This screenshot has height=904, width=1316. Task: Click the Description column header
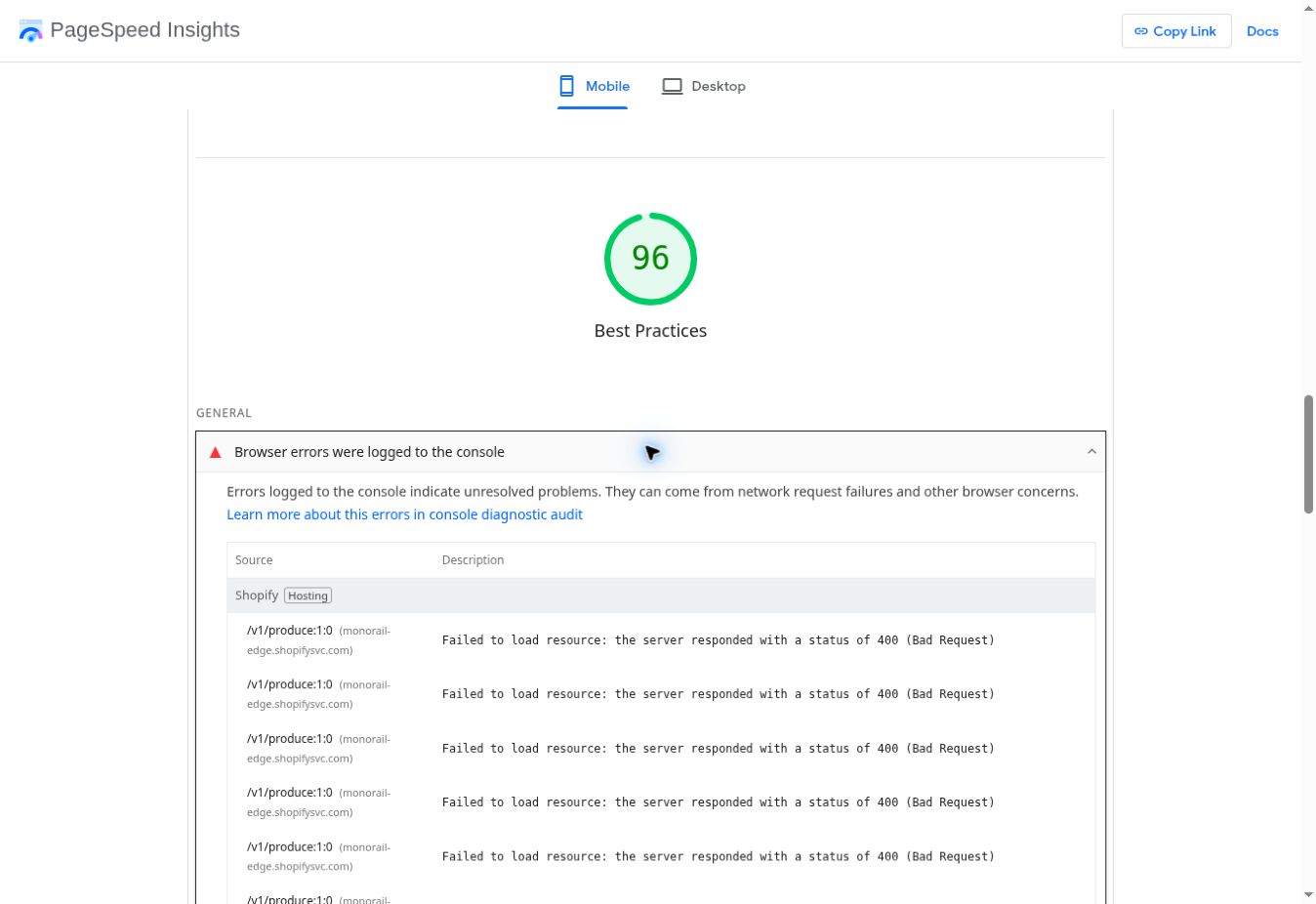pyautogui.click(x=473, y=560)
